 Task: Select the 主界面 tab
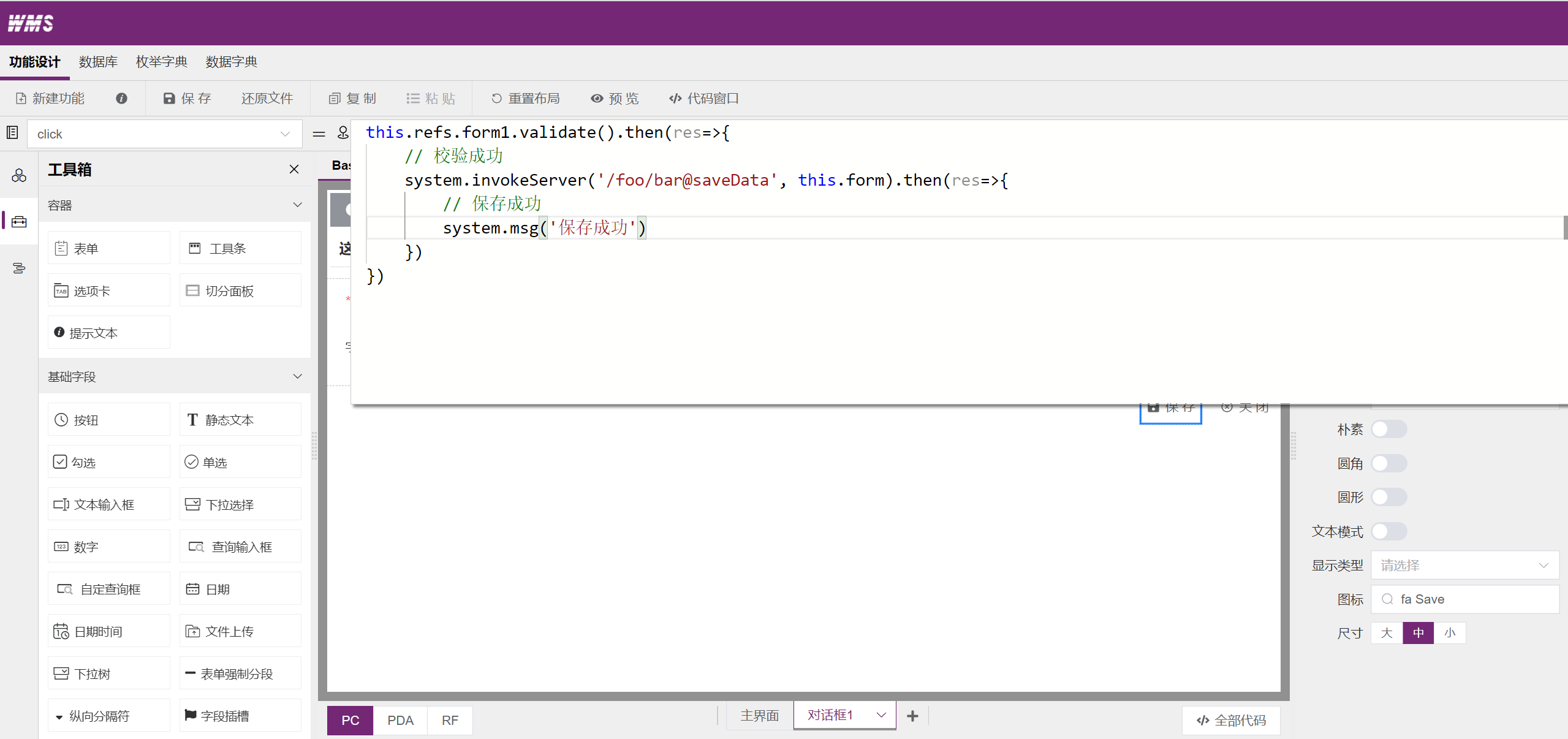point(759,716)
